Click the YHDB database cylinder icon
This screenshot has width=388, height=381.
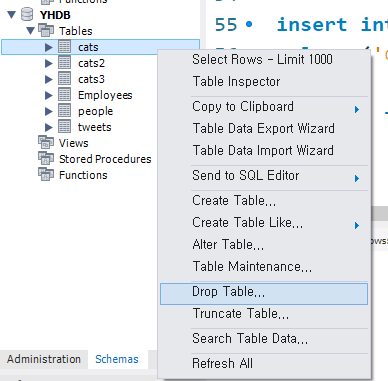tap(27, 15)
